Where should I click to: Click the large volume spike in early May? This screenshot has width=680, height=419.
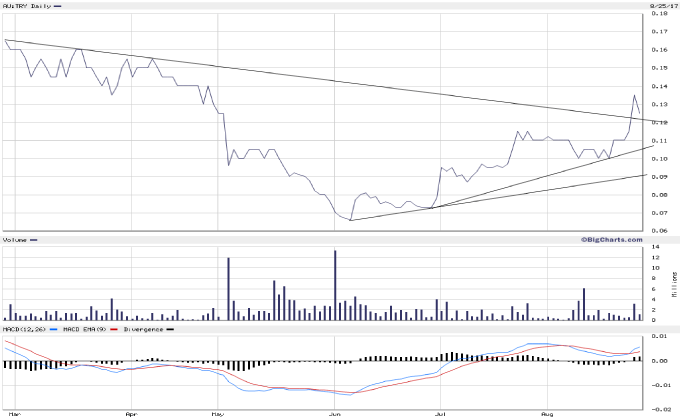(229, 289)
